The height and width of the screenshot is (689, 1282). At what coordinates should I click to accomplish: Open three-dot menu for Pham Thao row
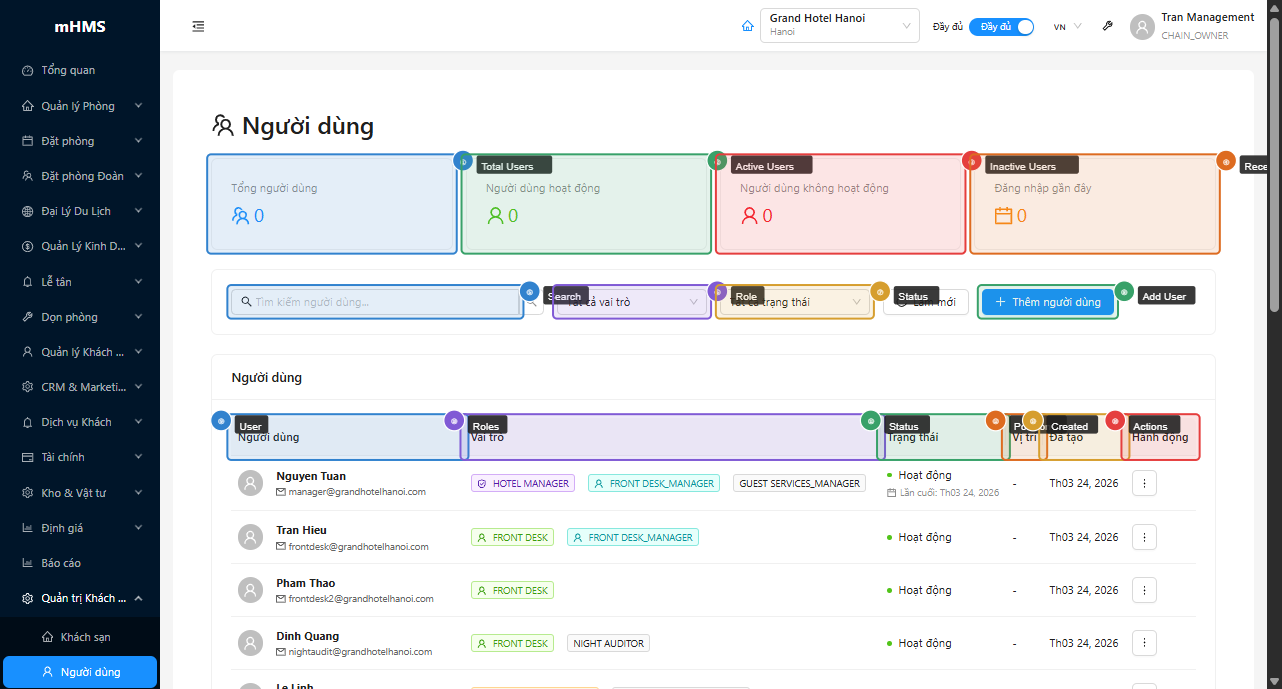1144,590
